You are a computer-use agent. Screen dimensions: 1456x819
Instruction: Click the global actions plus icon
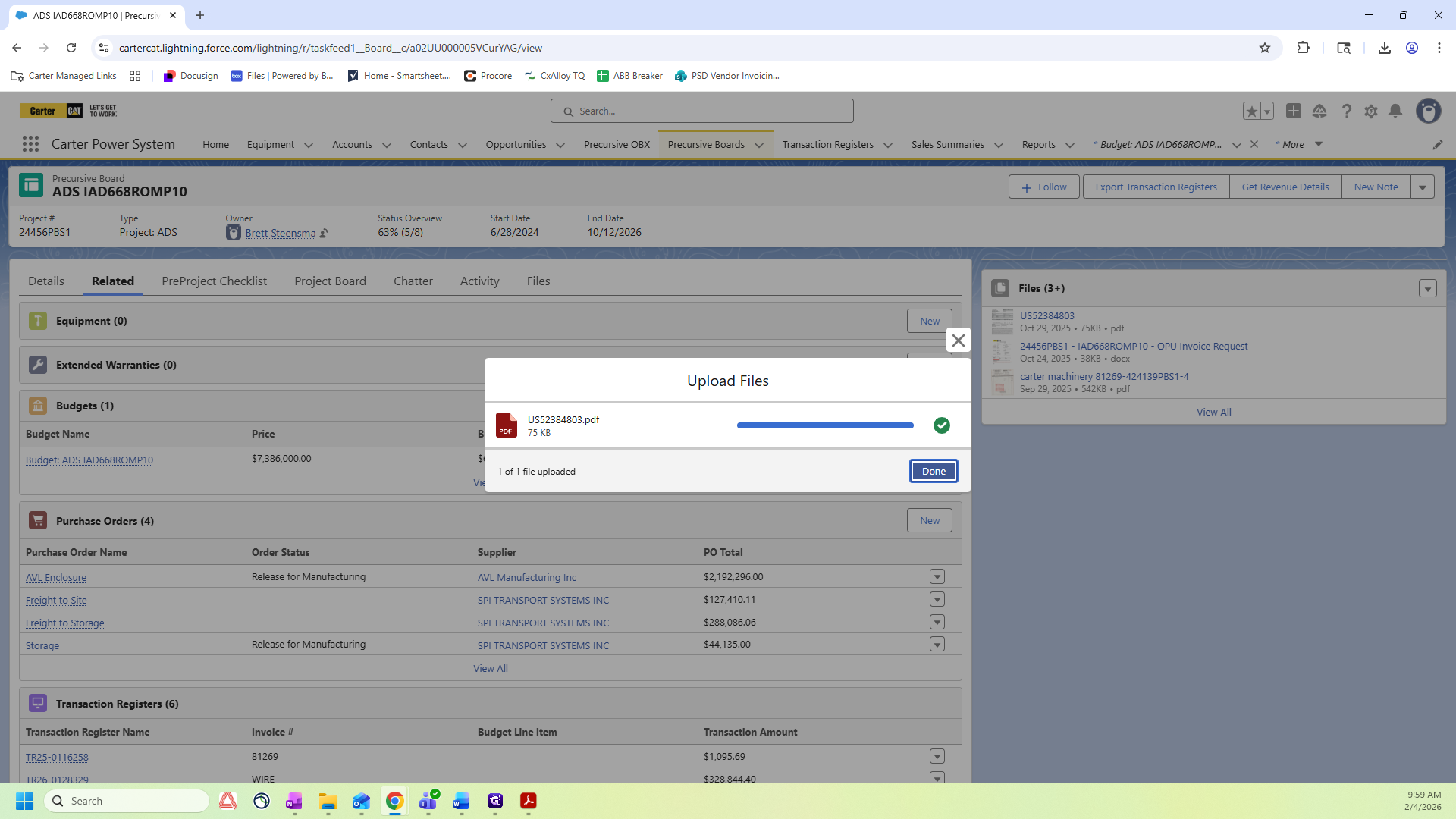click(1294, 111)
